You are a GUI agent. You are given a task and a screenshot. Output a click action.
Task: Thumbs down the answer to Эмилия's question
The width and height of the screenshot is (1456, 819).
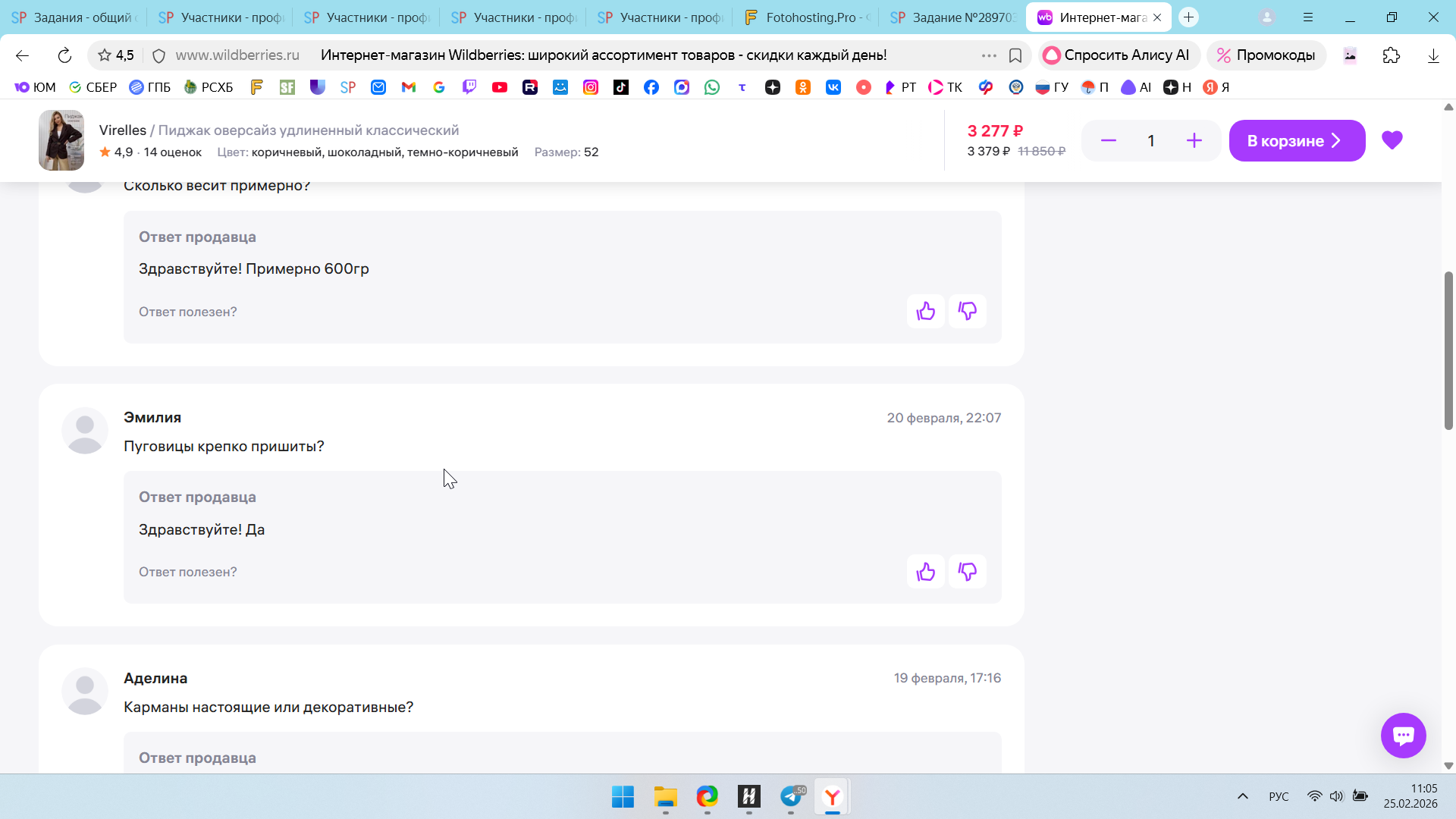tap(967, 572)
